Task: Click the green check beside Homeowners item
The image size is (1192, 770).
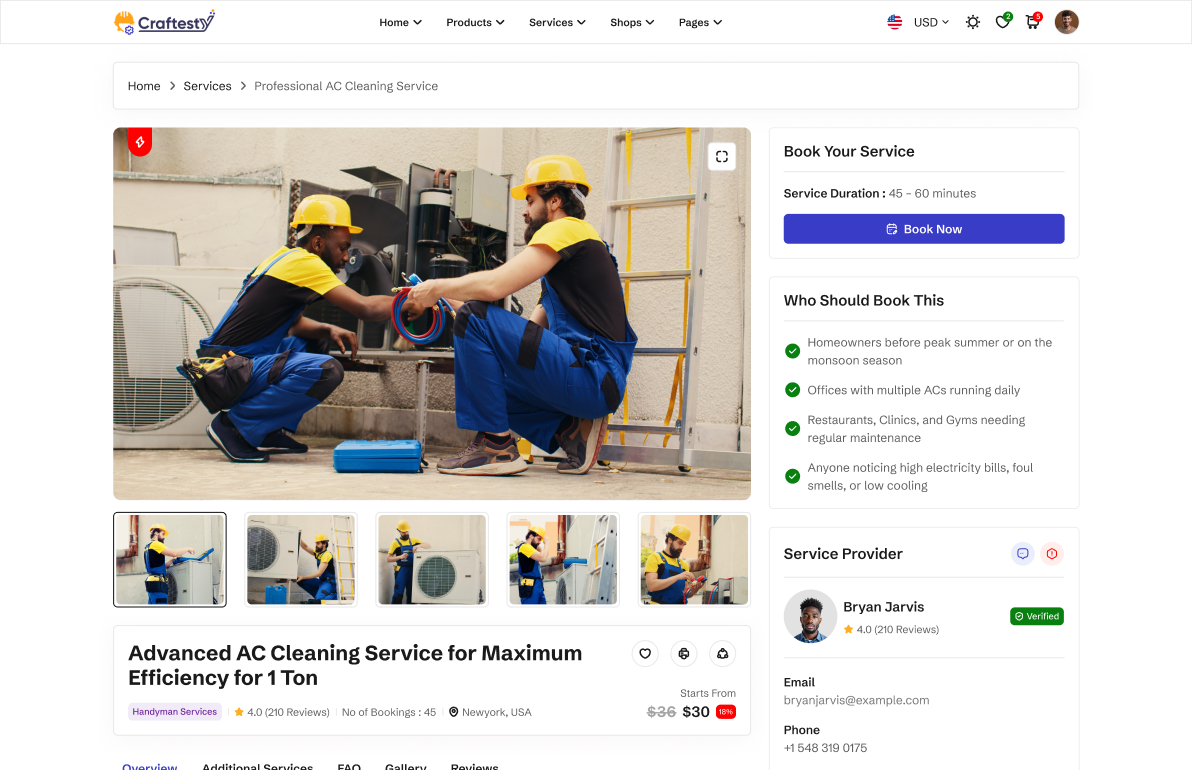Action: coord(792,351)
